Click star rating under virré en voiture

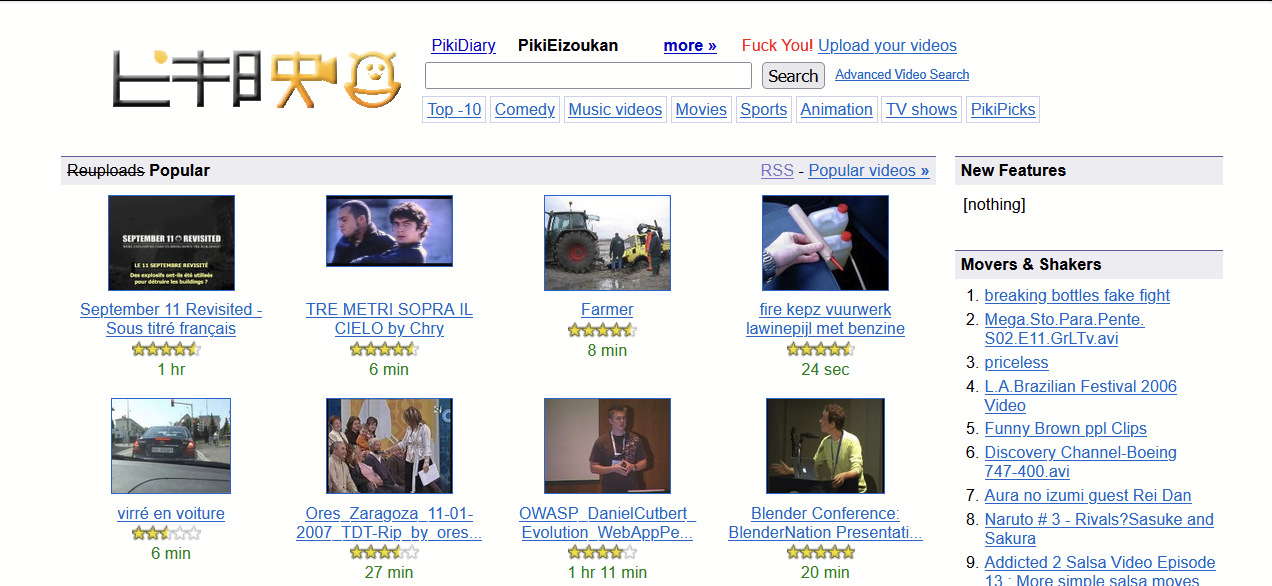[166, 533]
